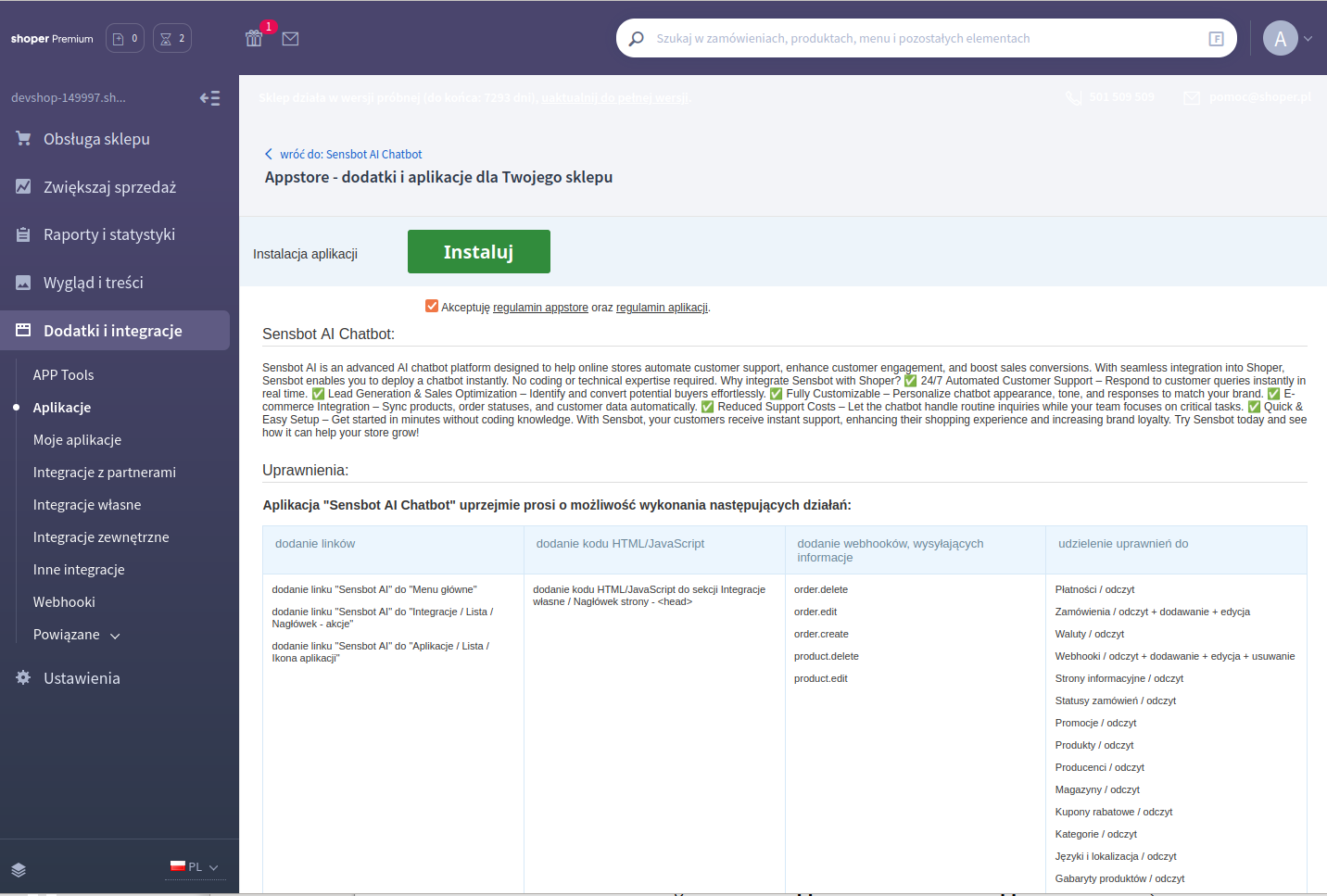
Task: Click the layers icon at sidebar bottom
Action: [x=19, y=869]
